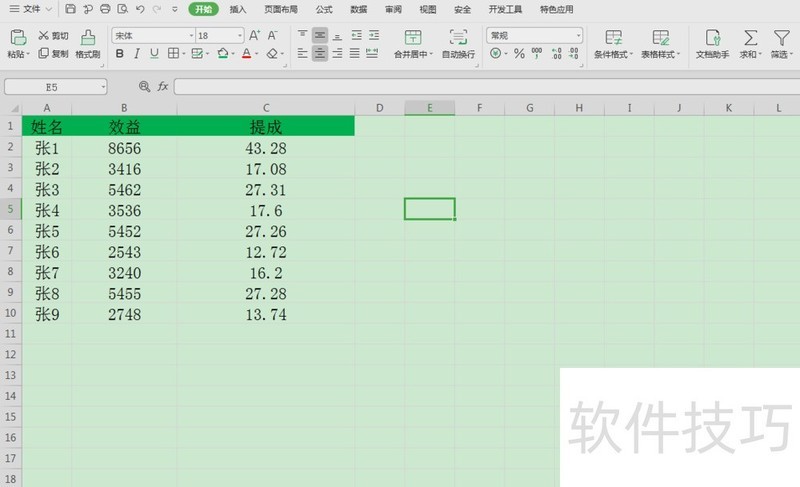Toggle align text left

(x=303, y=53)
